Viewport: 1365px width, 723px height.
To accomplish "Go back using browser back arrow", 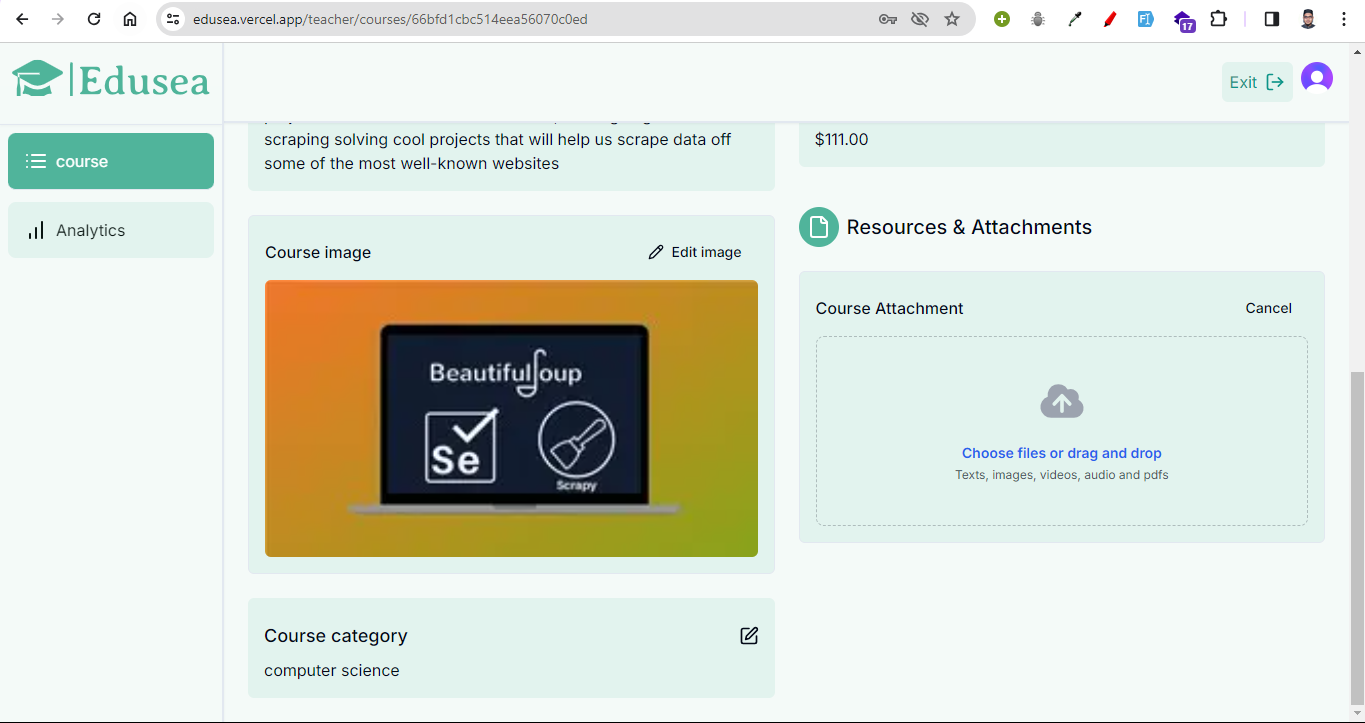I will click(22, 19).
